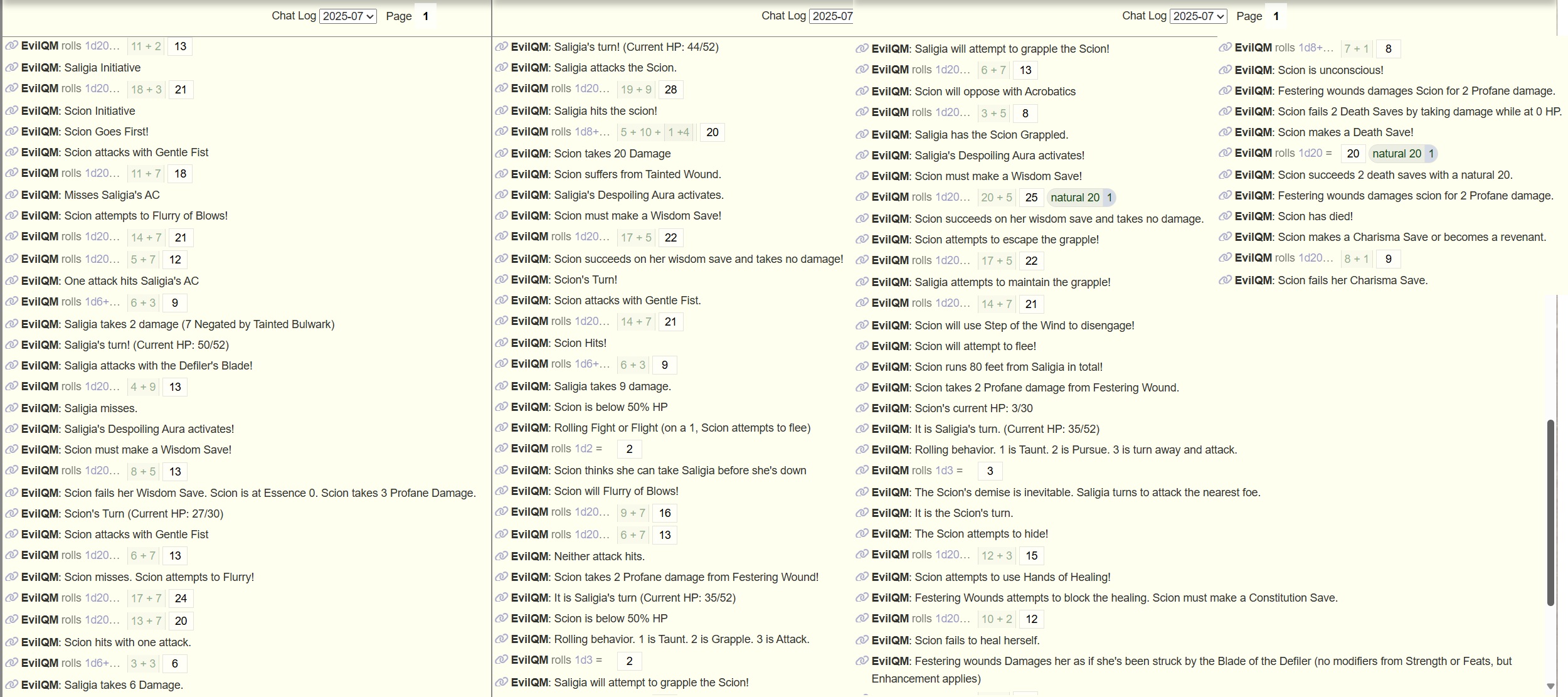The height and width of the screenshot is (697, 1568).
Task: Click link icon beside 'Scion hits with one attack.'
Action: (11, 642)
